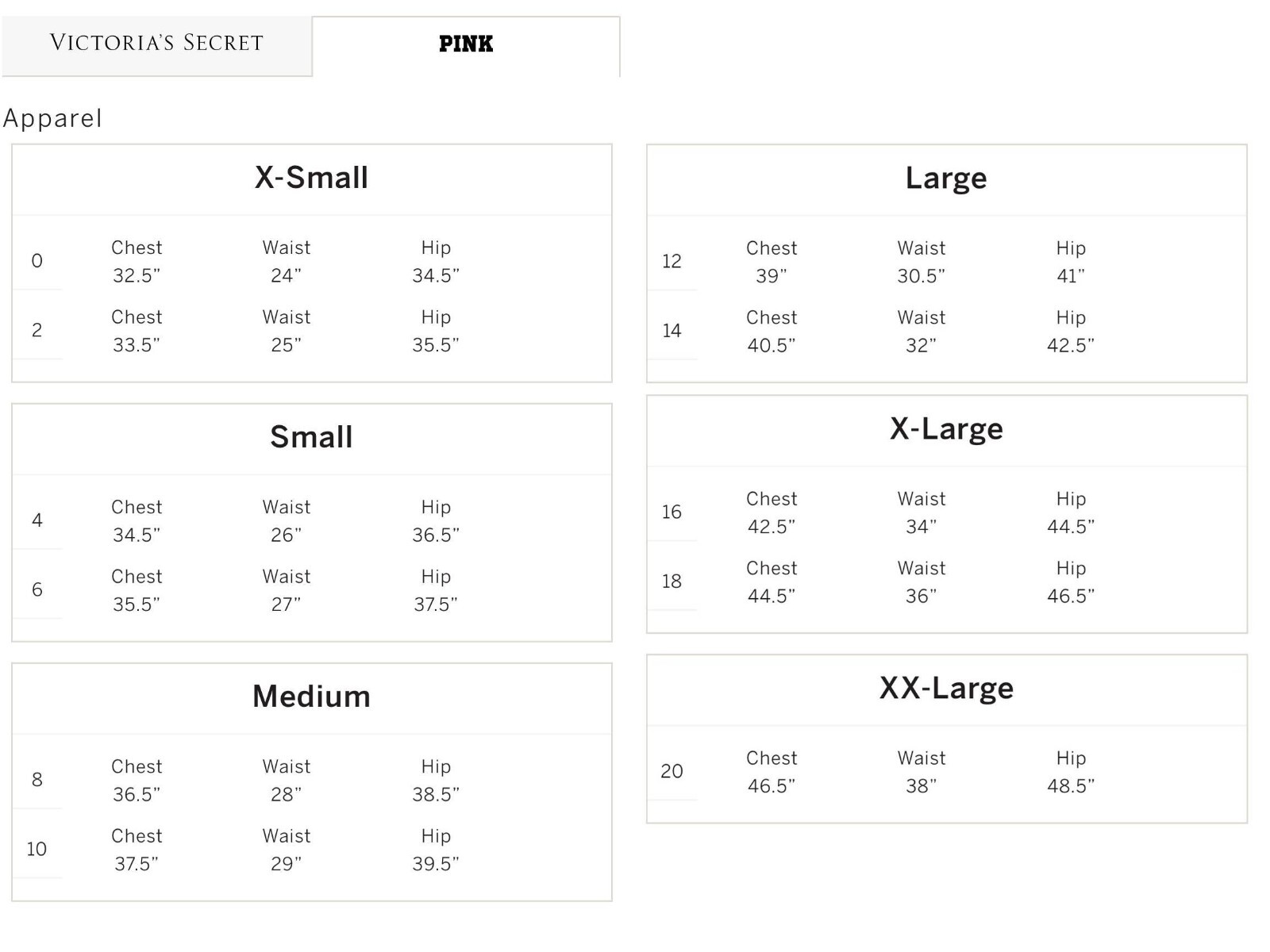Click the Large size heading
This screenshot has height=952, width=1270.
[946, 178]
